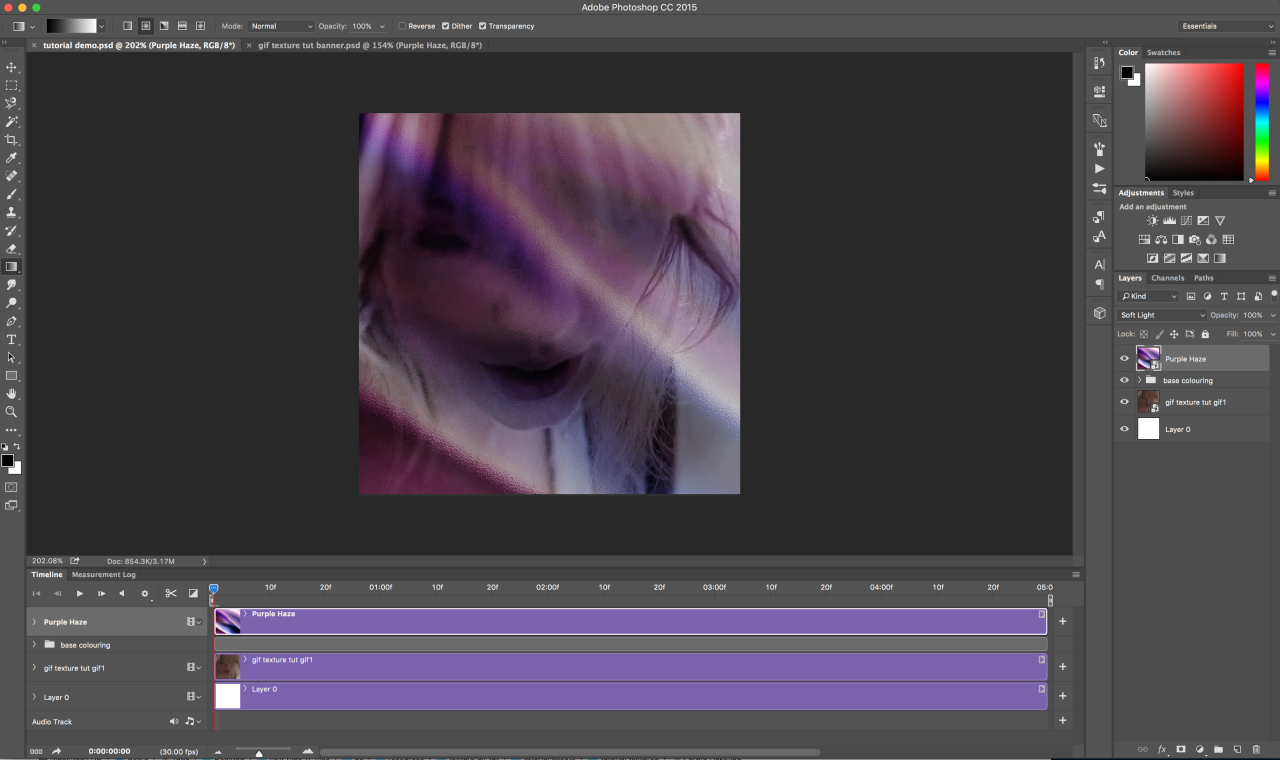The image size is (1280, 760).
Task: Click the lock all padlock icon
Action: pyautogui.click(x=1205, y=334)
